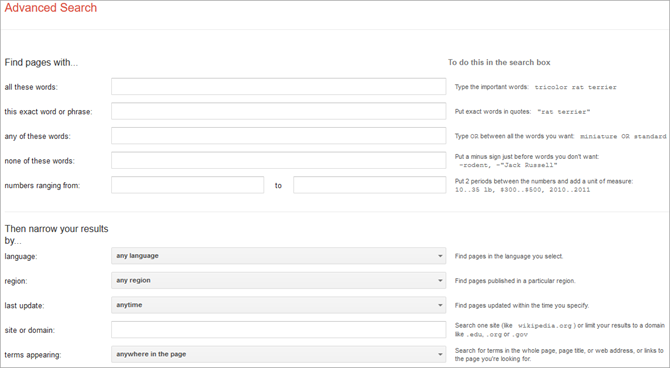Screen dimensions: 670x368
Task: Click the numbers range 'to' end field
Action: click(x=370, y=185)
